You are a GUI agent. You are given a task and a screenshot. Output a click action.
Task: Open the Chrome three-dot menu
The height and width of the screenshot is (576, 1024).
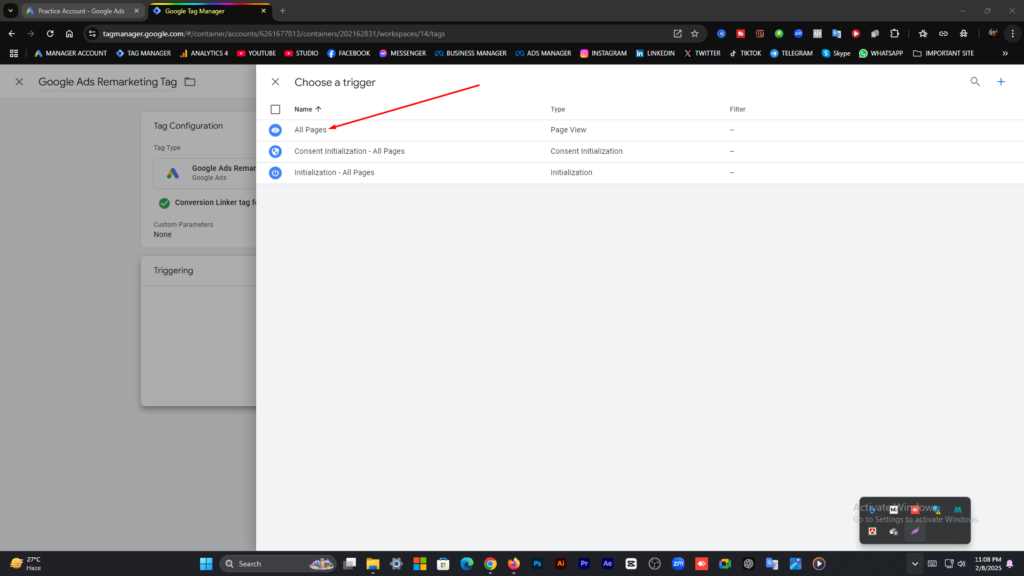pos(1013,34)
